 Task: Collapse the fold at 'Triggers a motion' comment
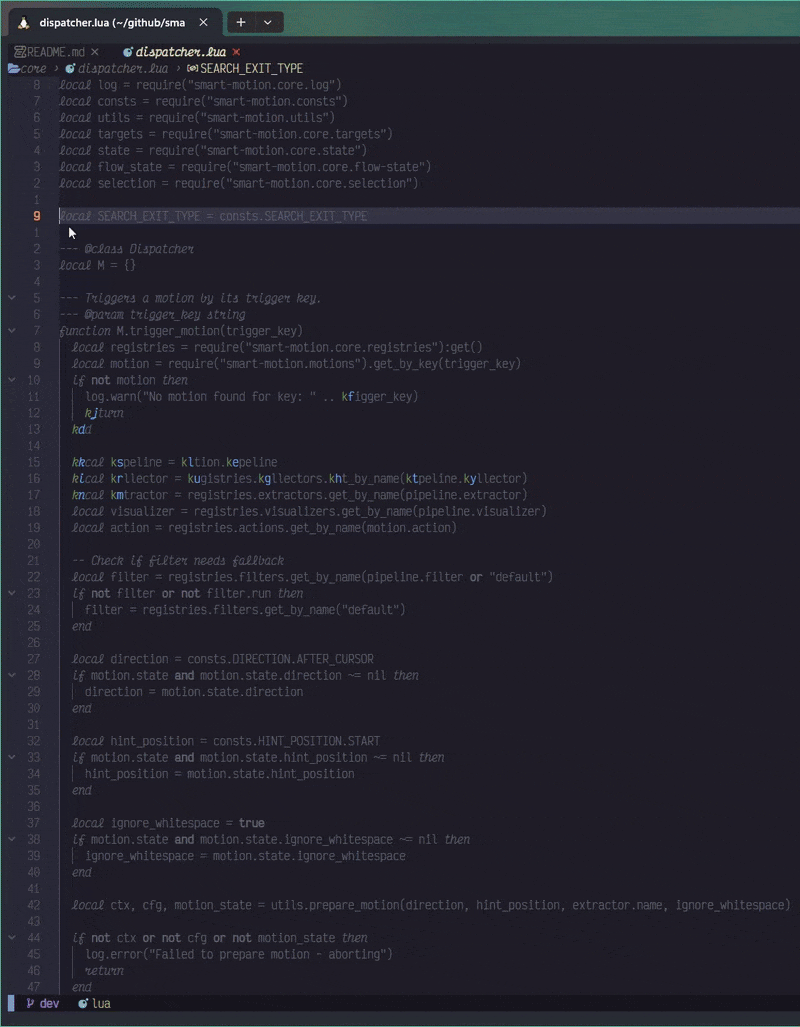12,298
